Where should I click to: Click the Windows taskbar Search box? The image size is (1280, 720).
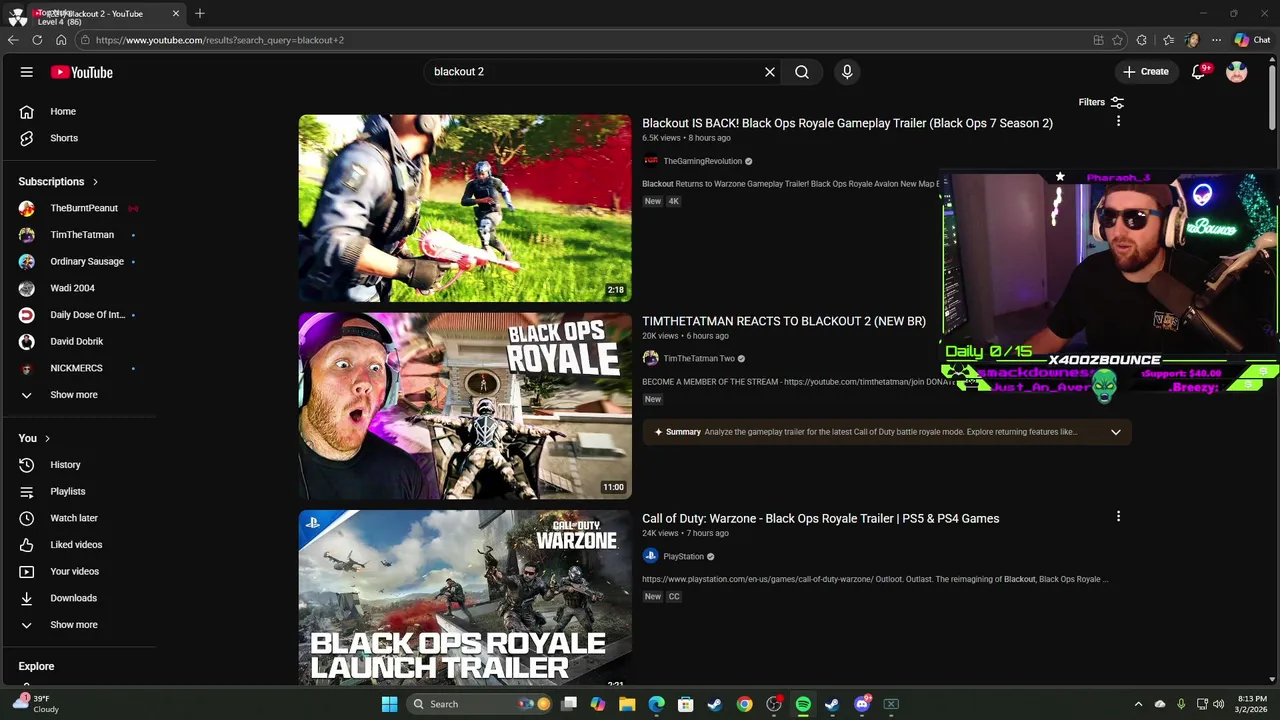coord(480,704)
